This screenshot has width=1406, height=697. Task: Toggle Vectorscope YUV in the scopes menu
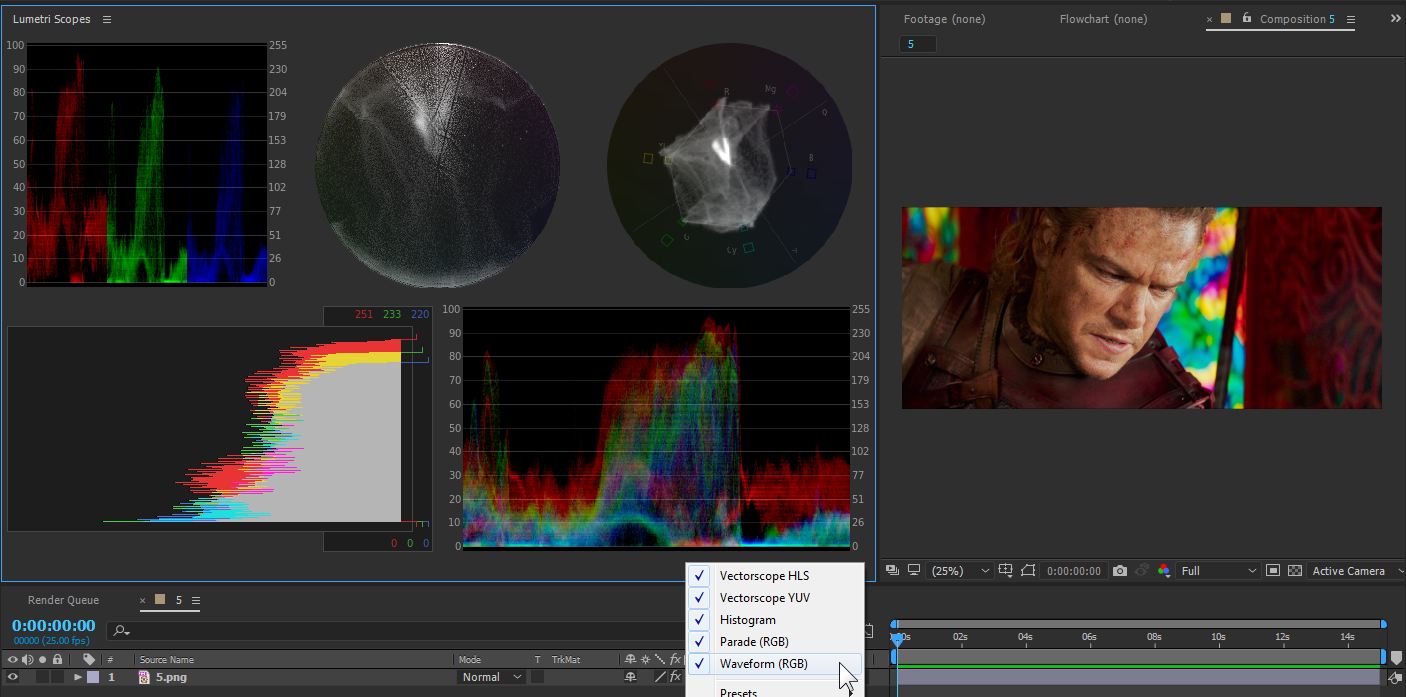point(774,598)
